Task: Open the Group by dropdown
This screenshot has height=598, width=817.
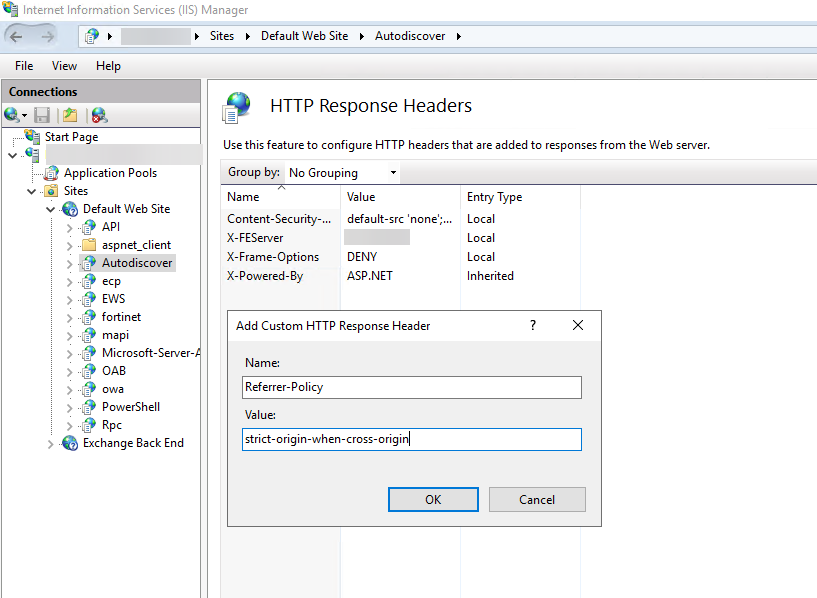Action: point(343,173)
